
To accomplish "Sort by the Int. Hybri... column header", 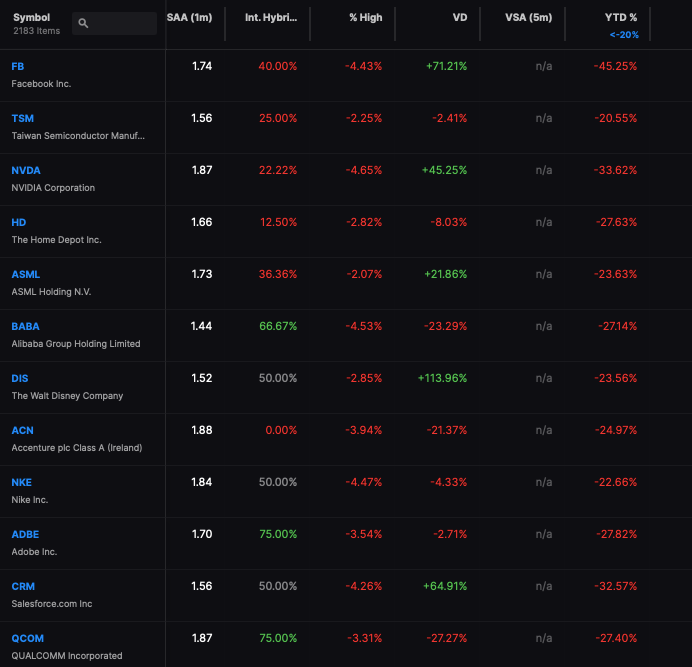I will [x=271, y=18].
